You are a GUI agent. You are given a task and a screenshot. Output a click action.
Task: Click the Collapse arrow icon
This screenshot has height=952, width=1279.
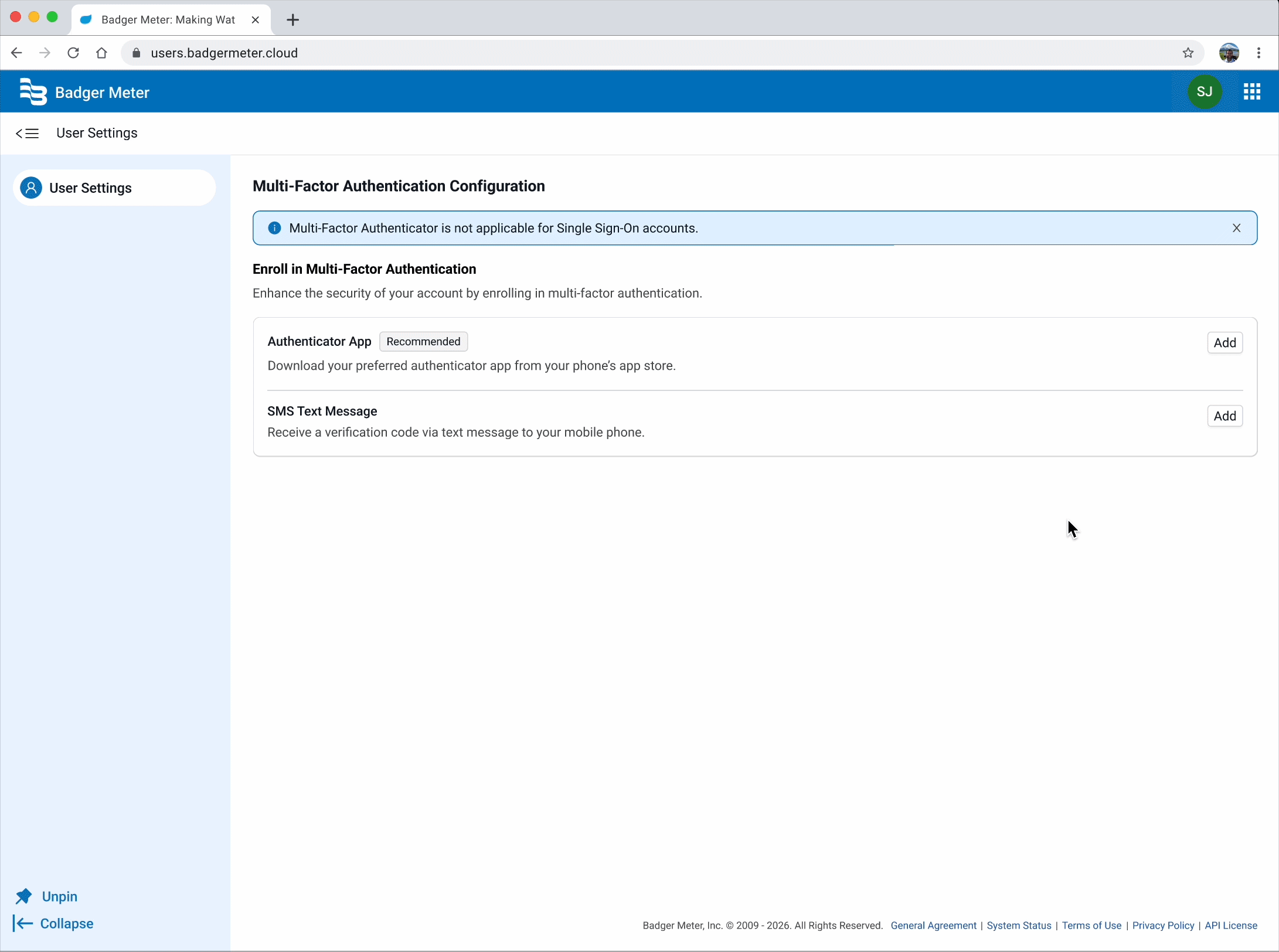(x=23, y=924)
